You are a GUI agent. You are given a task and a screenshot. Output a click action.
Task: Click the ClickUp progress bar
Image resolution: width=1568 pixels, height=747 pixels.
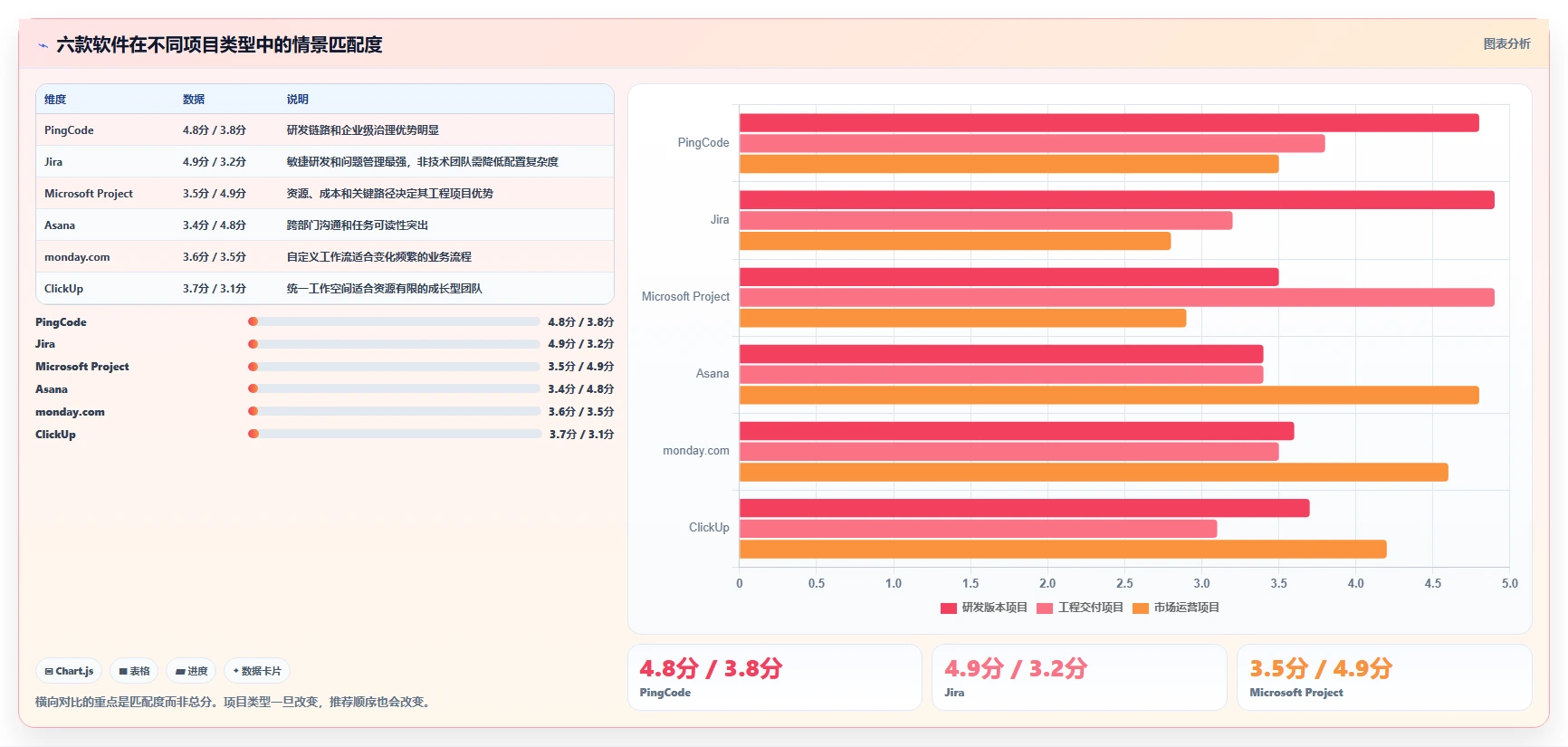pyautogui.click(x=394, y=434)
